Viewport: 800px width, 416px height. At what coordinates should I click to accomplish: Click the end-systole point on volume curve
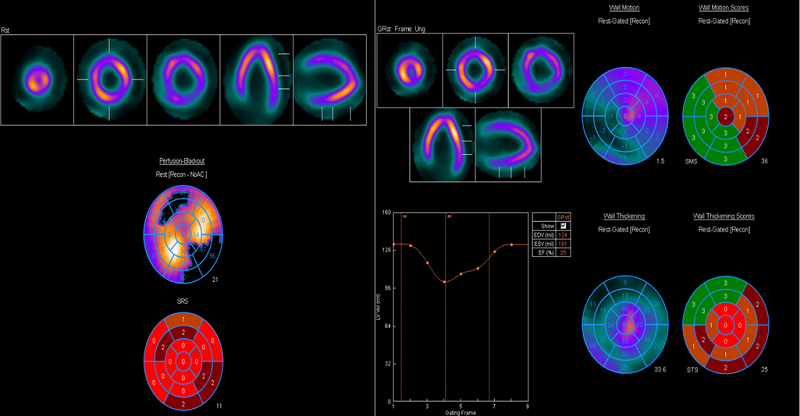(445, 282)
